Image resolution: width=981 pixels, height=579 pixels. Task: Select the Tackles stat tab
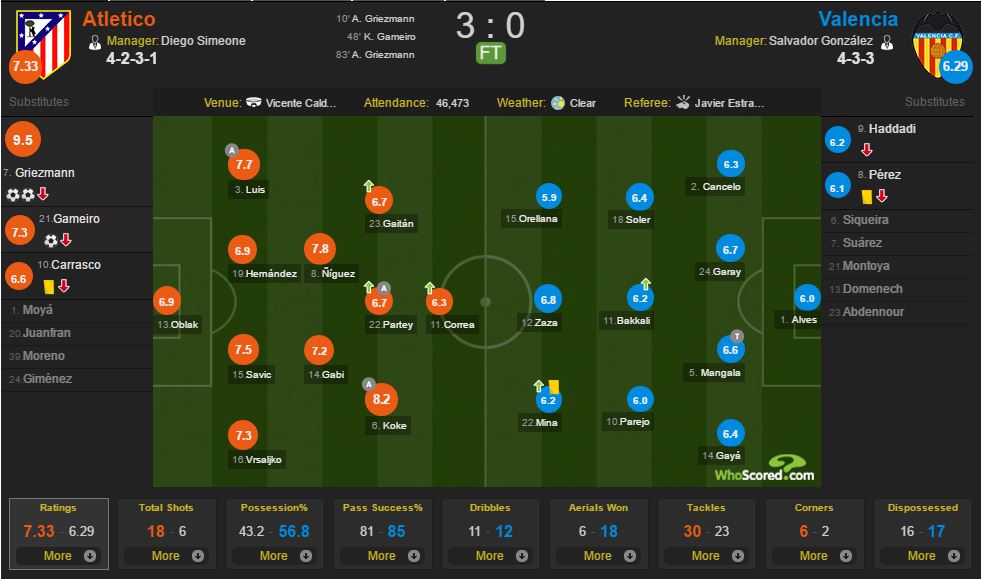[706, 533]
